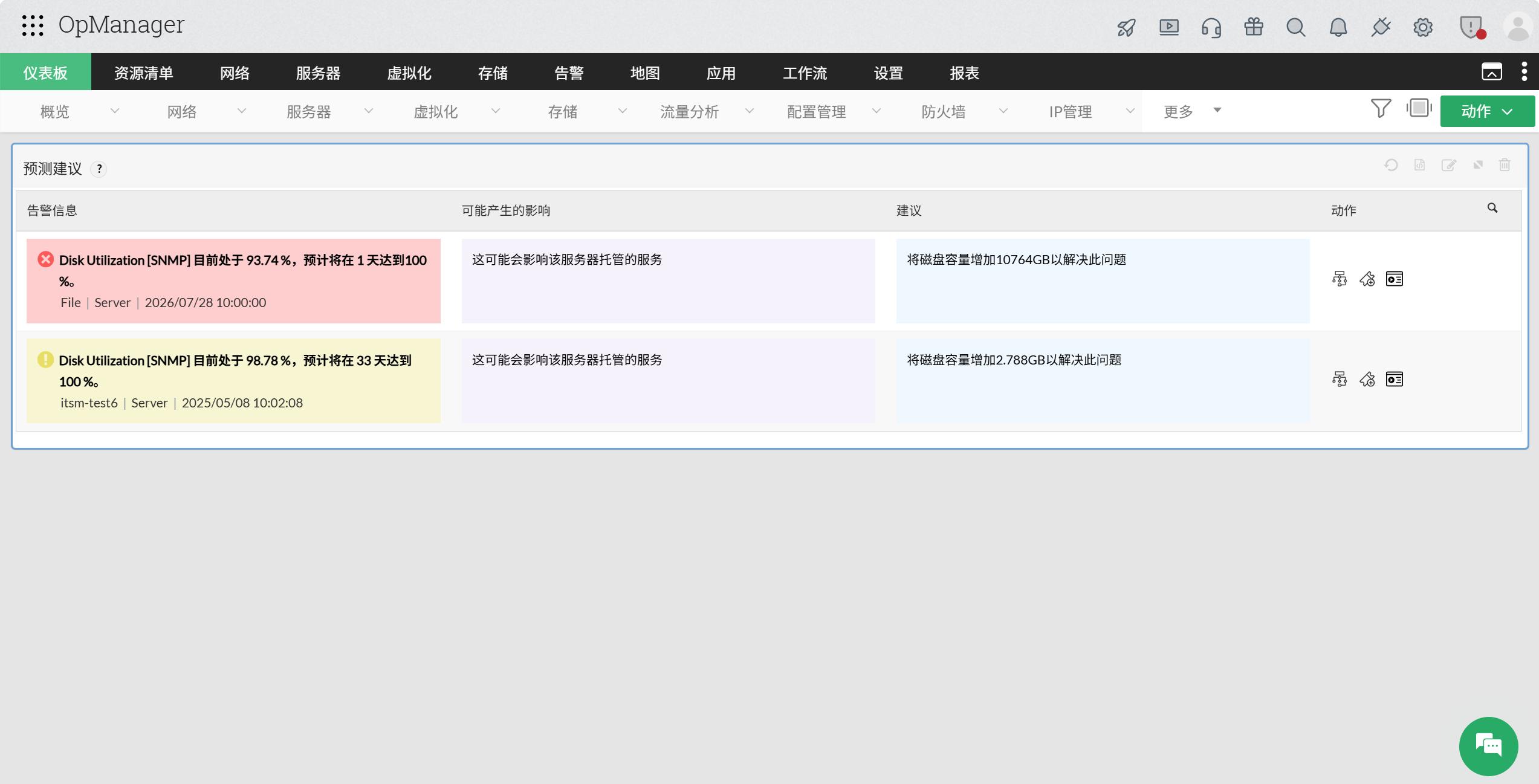Screen dimensions: 1539x784
Task: Expand the 流量分析 dropdown
Action: (x=750, y=111)
